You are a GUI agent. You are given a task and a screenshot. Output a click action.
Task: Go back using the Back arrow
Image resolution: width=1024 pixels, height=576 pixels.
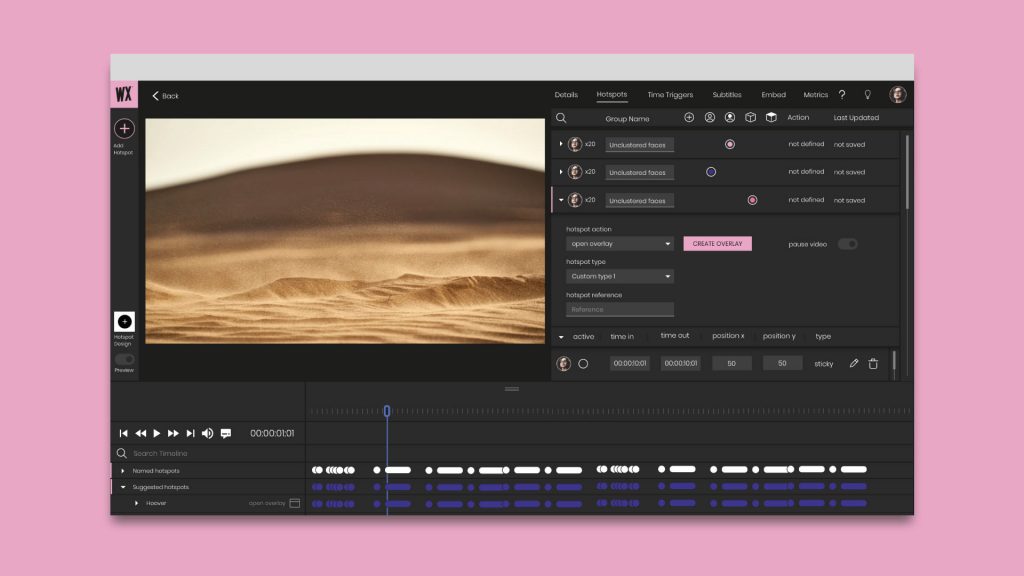[165, 95]
